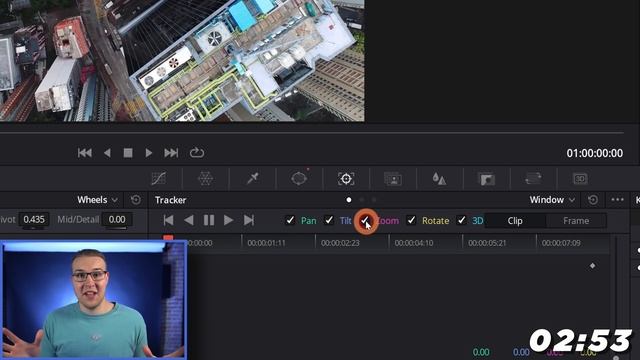
Task: Select the first Tracker page dot
Action: pos(349,200)
